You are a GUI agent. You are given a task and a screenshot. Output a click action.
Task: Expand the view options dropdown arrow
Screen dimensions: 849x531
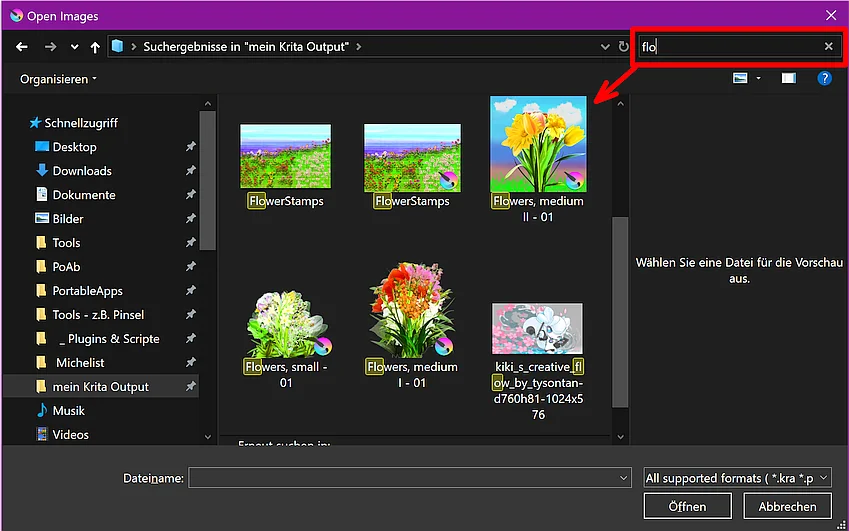758,78
